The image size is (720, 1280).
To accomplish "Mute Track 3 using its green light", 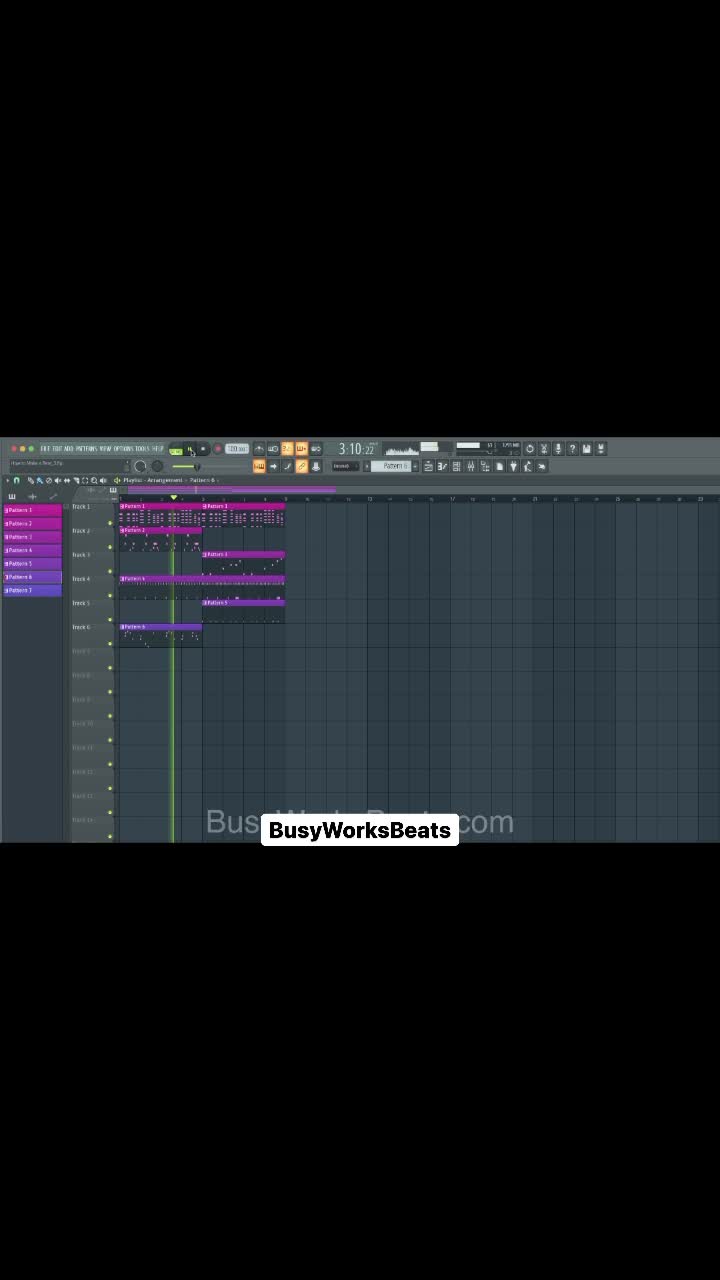I will 110,571.
